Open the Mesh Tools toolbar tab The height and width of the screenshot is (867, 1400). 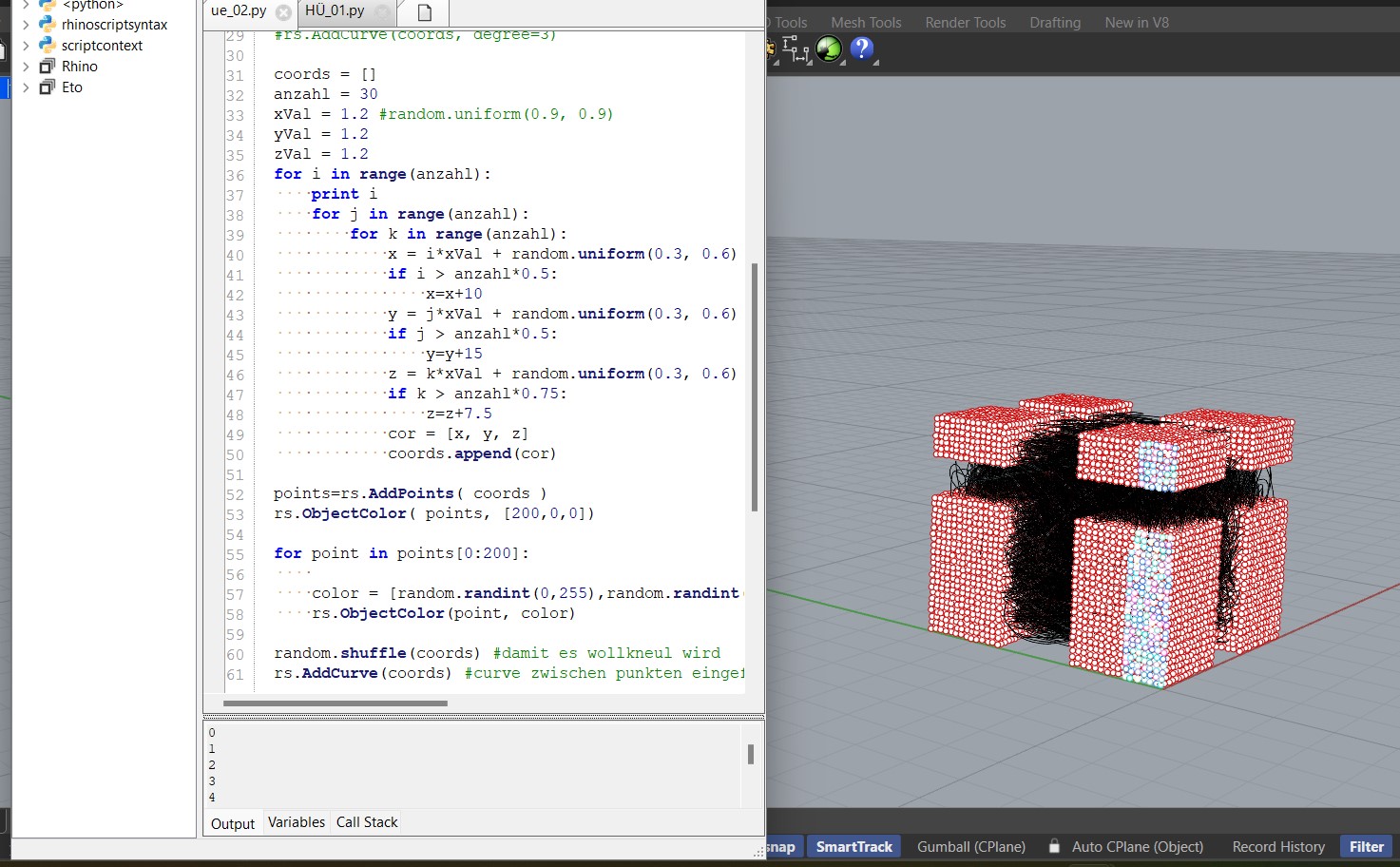(x=866, y=22)
